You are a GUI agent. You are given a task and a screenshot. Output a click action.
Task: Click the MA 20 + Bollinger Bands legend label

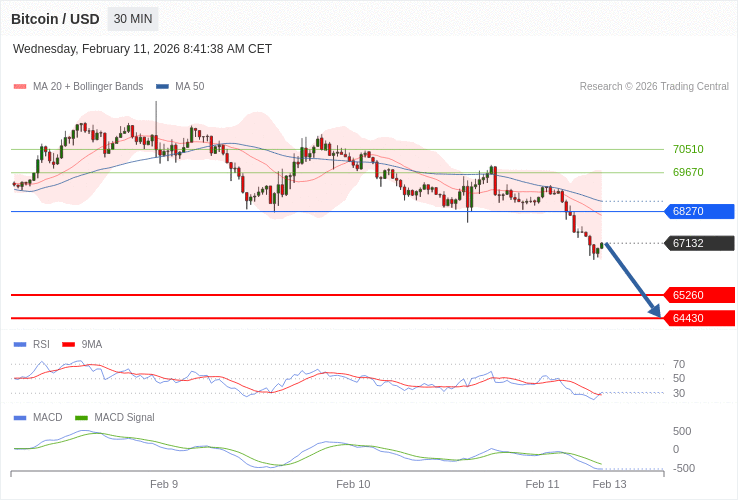click(88, 87)
